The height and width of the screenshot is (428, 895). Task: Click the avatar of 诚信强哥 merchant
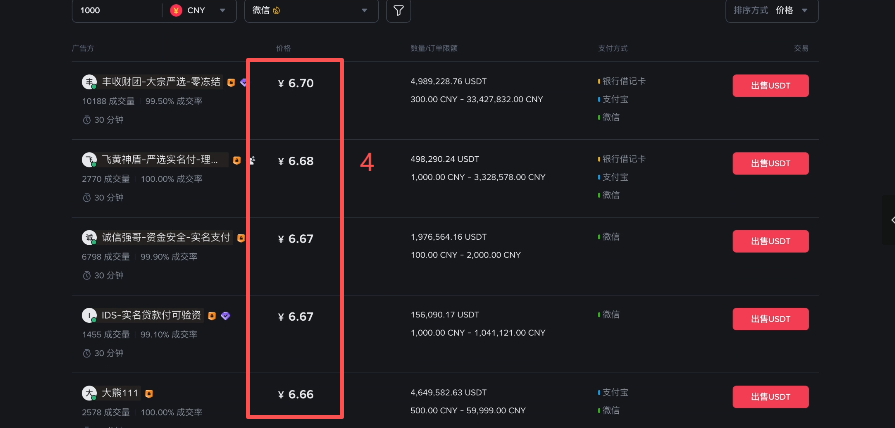(x=89, y=238)
